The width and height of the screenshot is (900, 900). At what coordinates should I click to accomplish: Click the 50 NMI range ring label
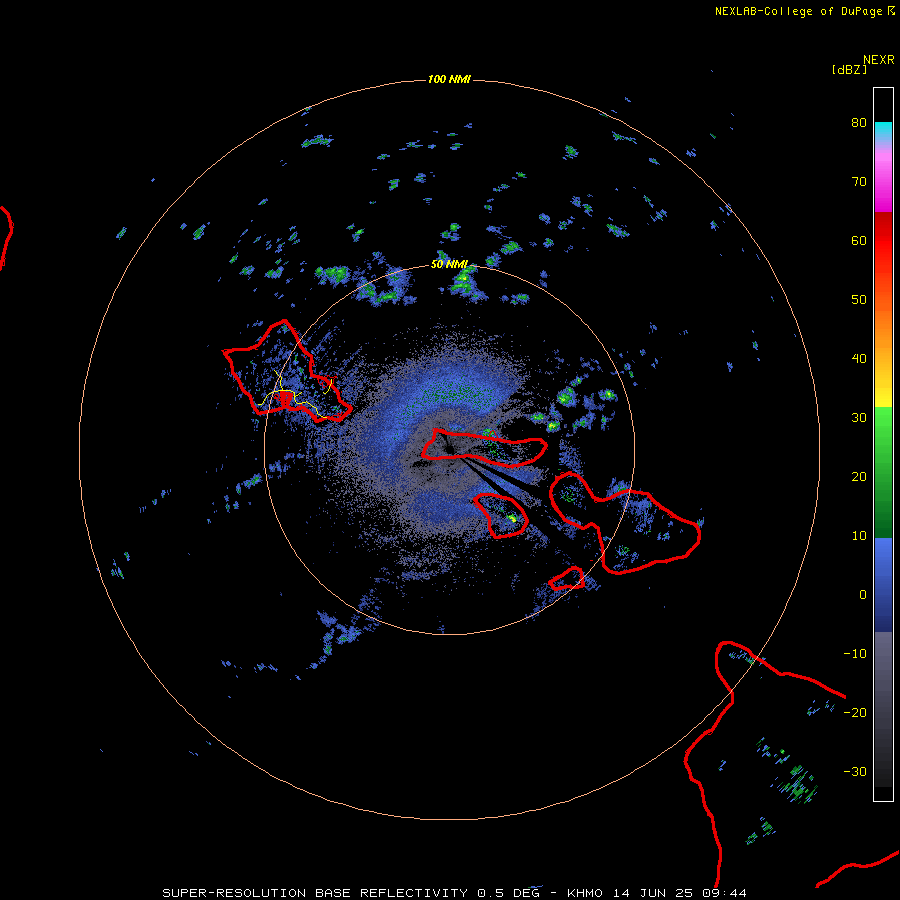coord(449,265)
